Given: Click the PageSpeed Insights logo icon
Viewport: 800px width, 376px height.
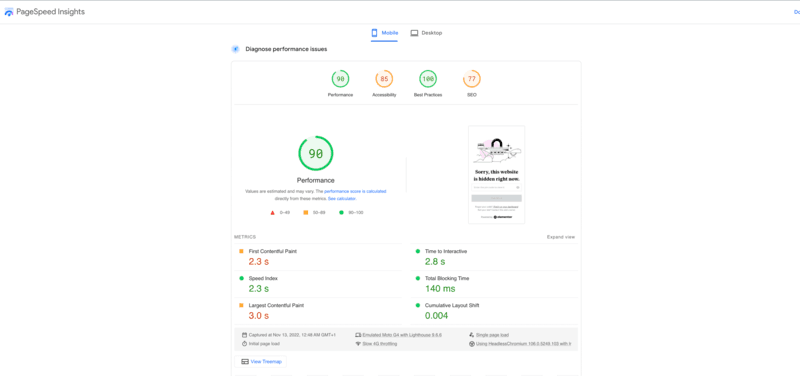Looking at the screenshot, I should click(9, 12).
